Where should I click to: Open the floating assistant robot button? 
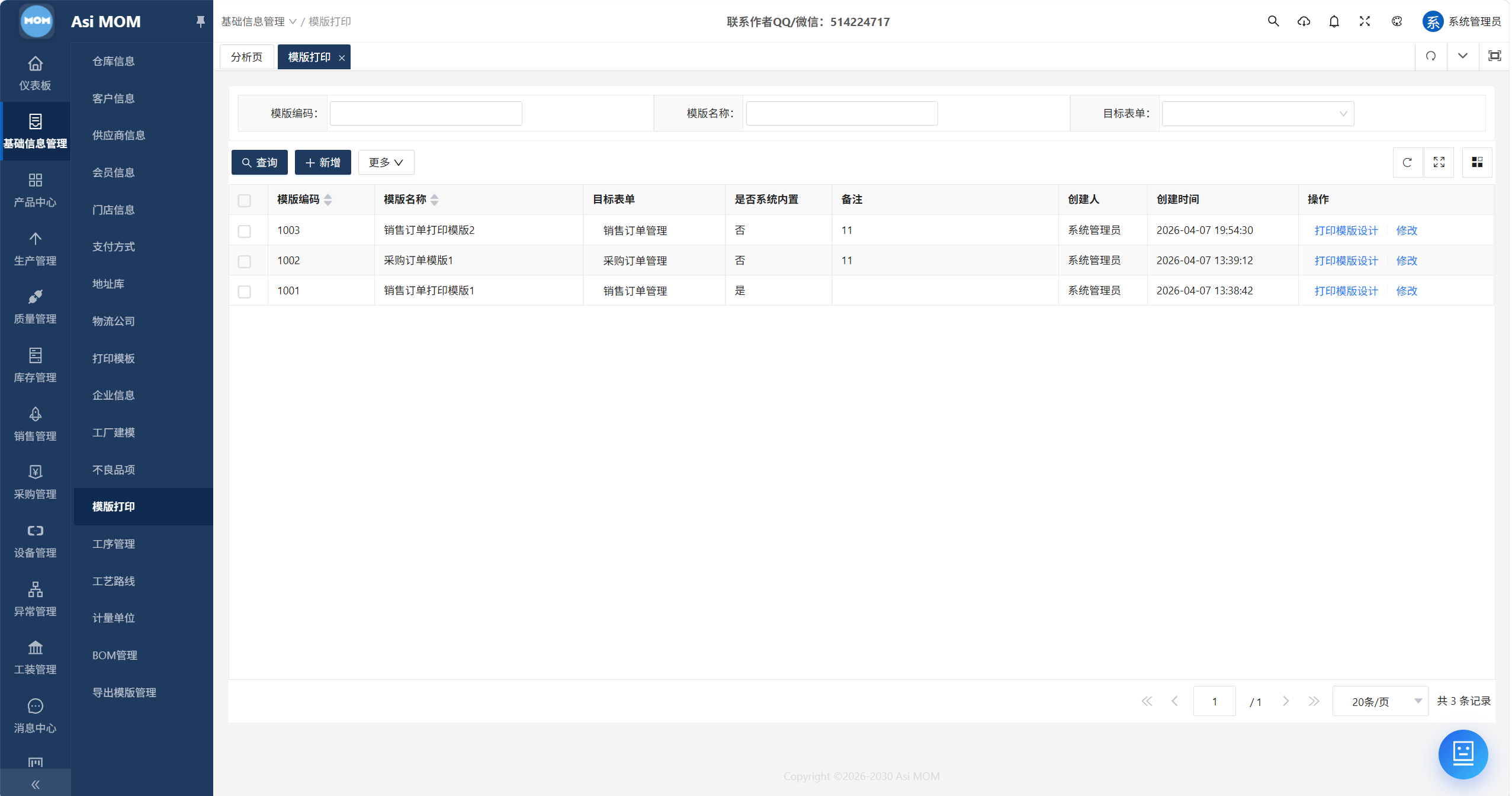[x=1463, y=753]
